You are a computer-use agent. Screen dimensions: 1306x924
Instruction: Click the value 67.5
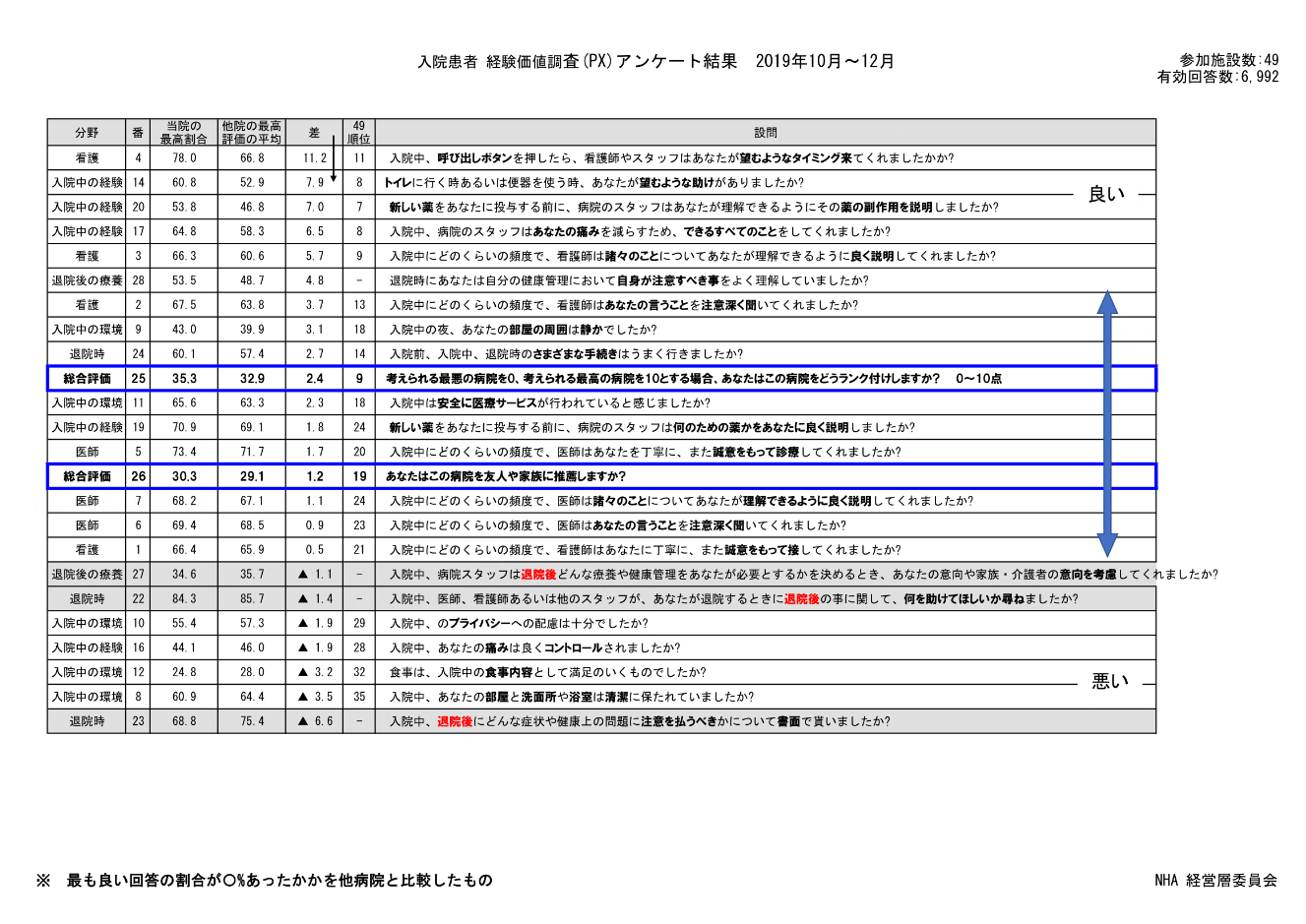[x=184, y=305]
